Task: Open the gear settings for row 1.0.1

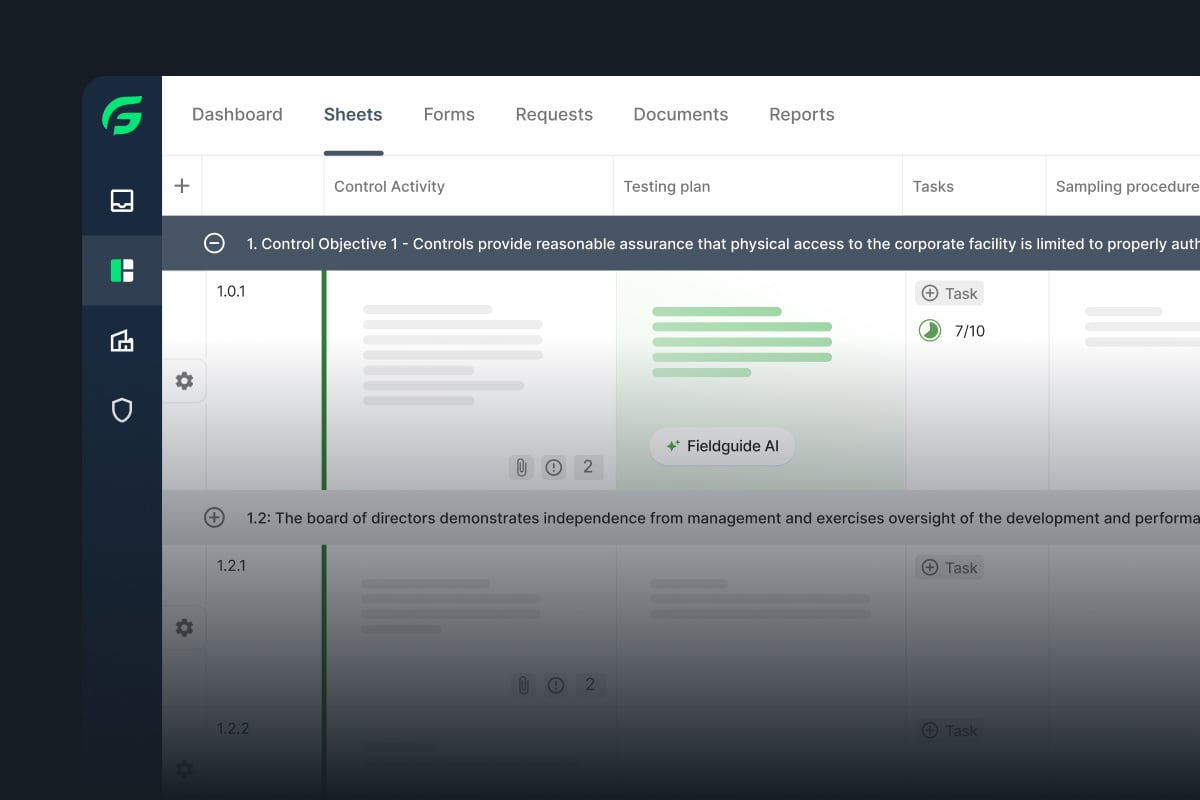Action: point(184,381)
